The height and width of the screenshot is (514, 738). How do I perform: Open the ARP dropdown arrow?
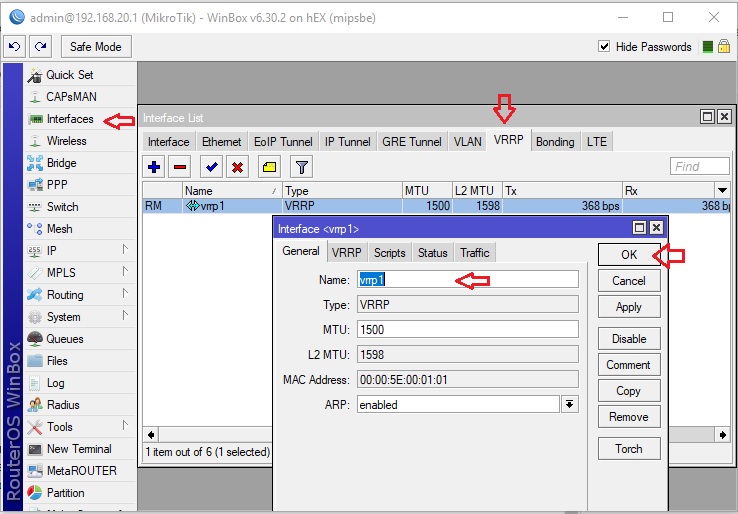coord(570,404)
